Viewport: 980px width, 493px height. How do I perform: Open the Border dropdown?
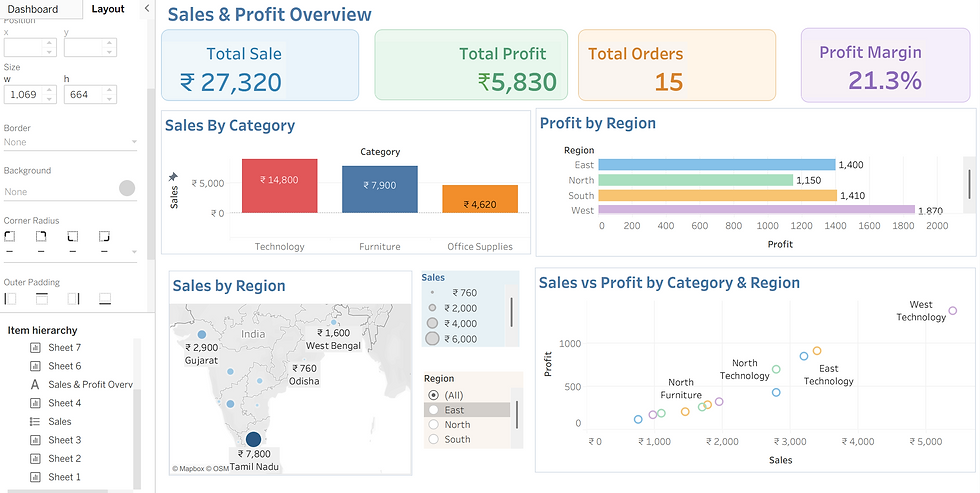click(x=70, y=142)
